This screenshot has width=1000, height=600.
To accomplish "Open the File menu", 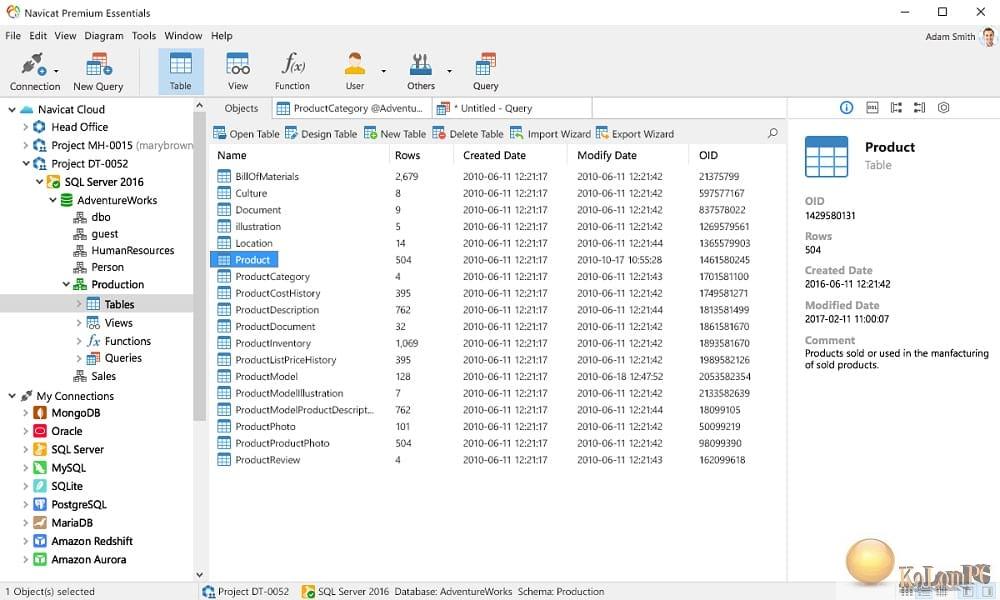I will [x=13, y=36].
